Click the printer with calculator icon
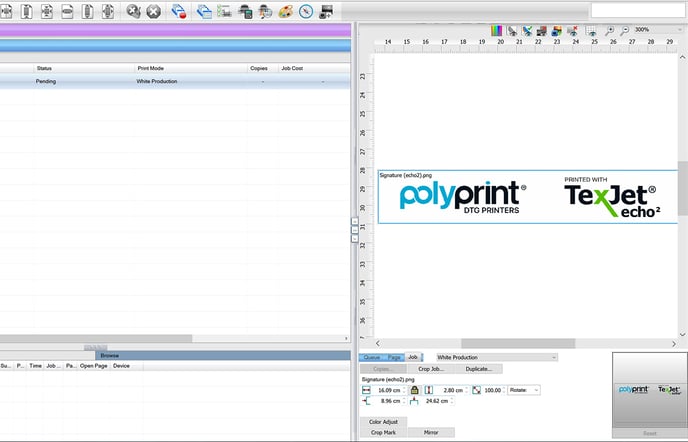 (245, 11)
